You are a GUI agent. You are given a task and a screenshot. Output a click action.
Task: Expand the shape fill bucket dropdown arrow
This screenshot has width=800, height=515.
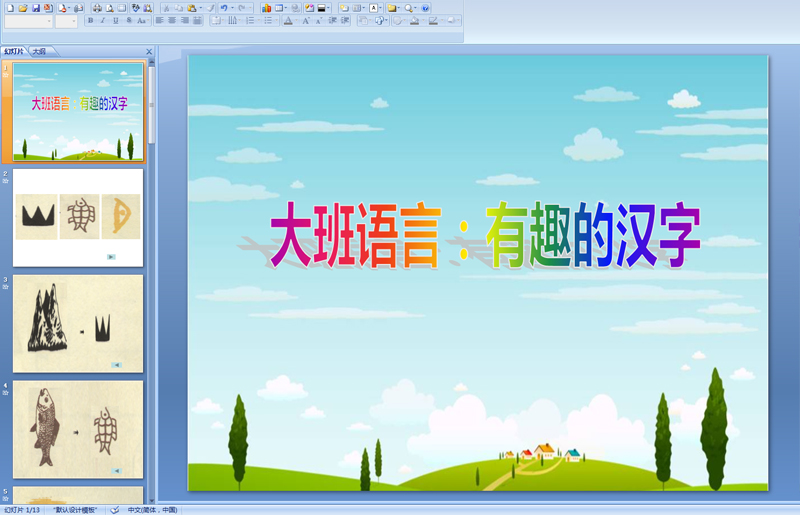point(423,20)
